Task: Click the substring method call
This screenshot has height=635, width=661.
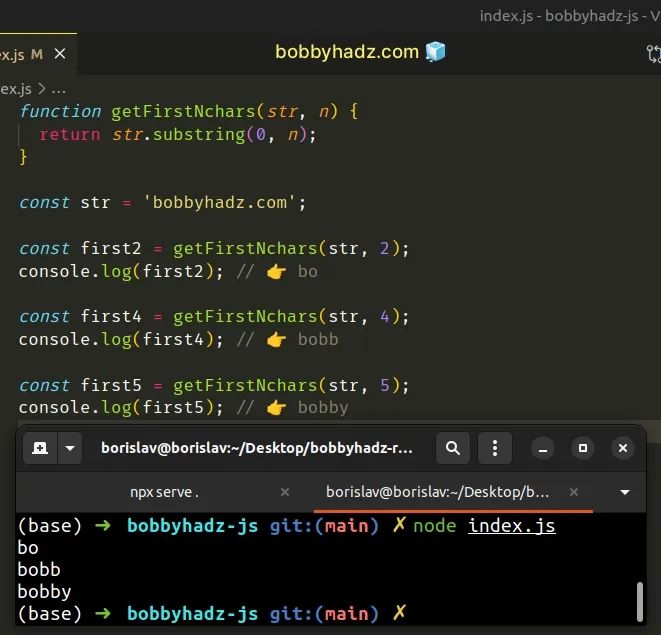Action: pyautogui.click(x=199, y=135)
